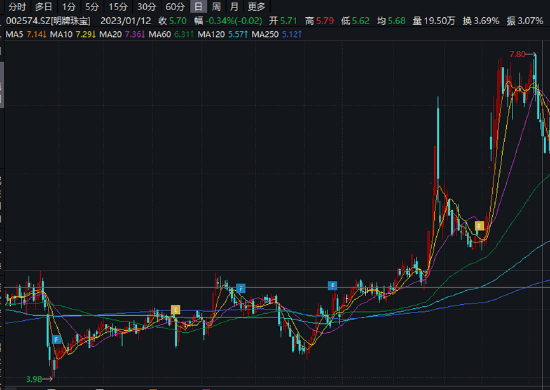Image resolution: width=550 pixels, height=390 pixels.
Task: Click the change value -0.34%(-0.02)
Action: tap(234, 21)
